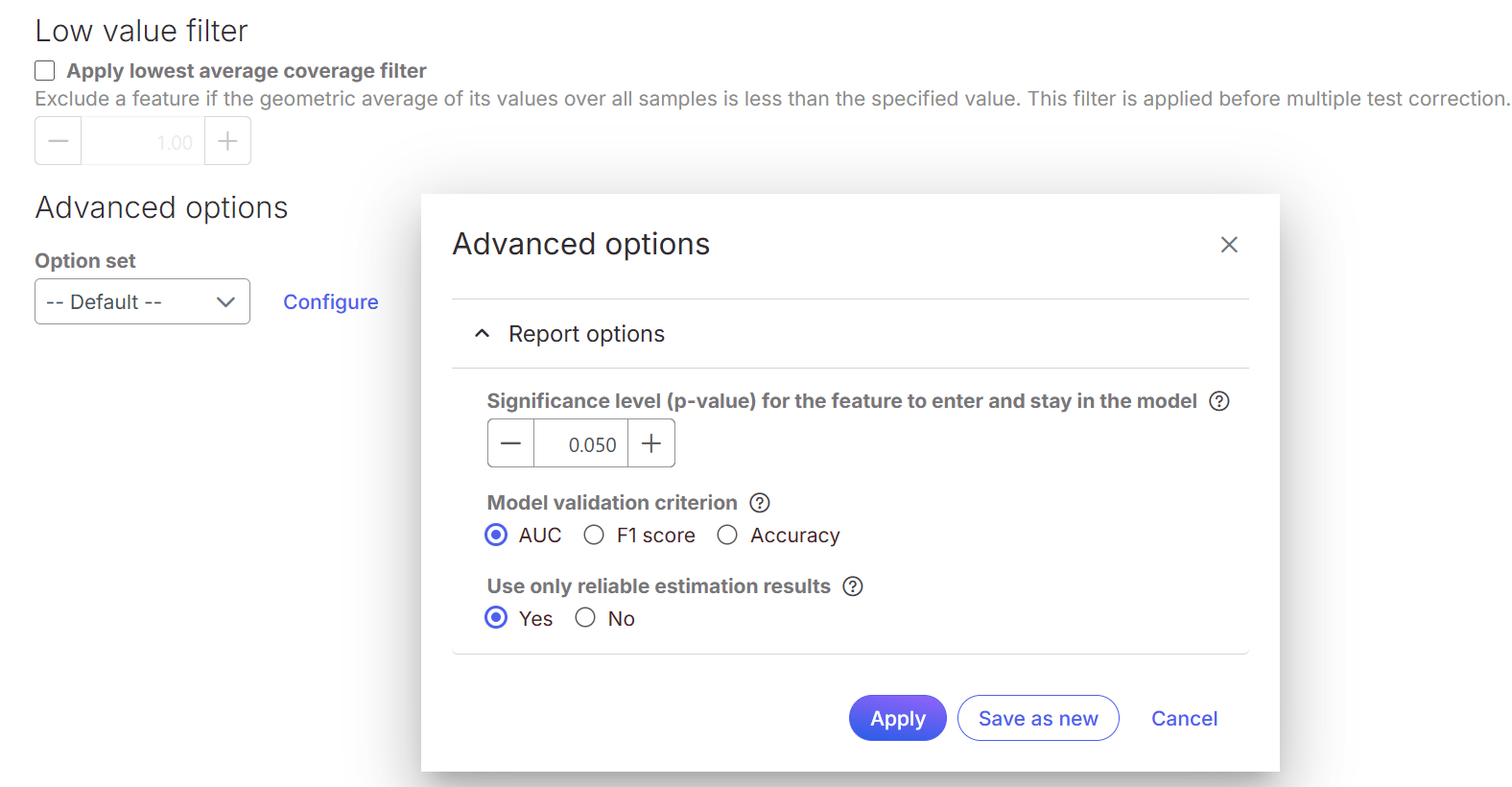The image size is (1512, 787).
Task: Enable Apply lowest average coverage filter checkbox
Action: pos(45,71)
